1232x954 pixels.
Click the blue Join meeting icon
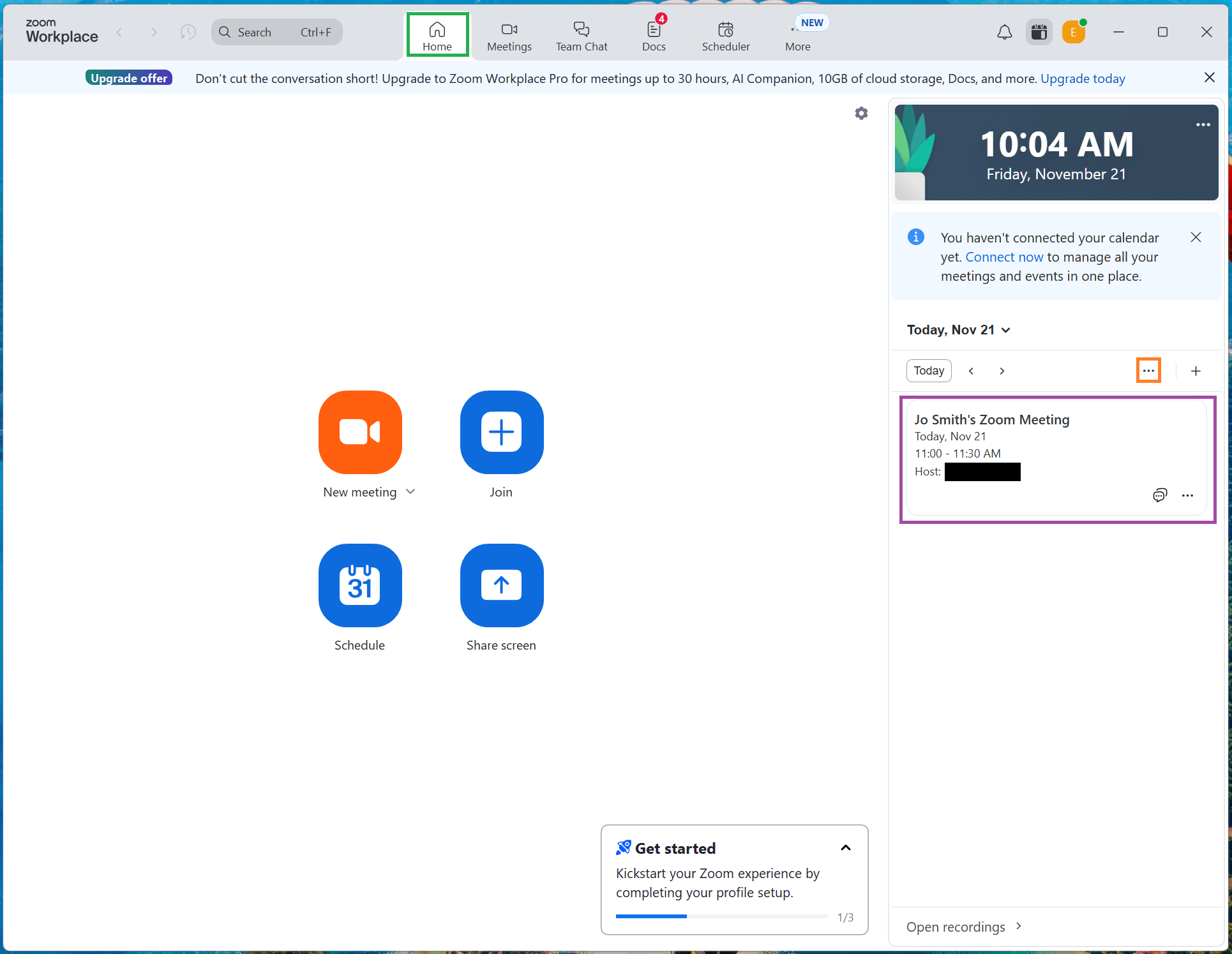[x=502, y=432]
